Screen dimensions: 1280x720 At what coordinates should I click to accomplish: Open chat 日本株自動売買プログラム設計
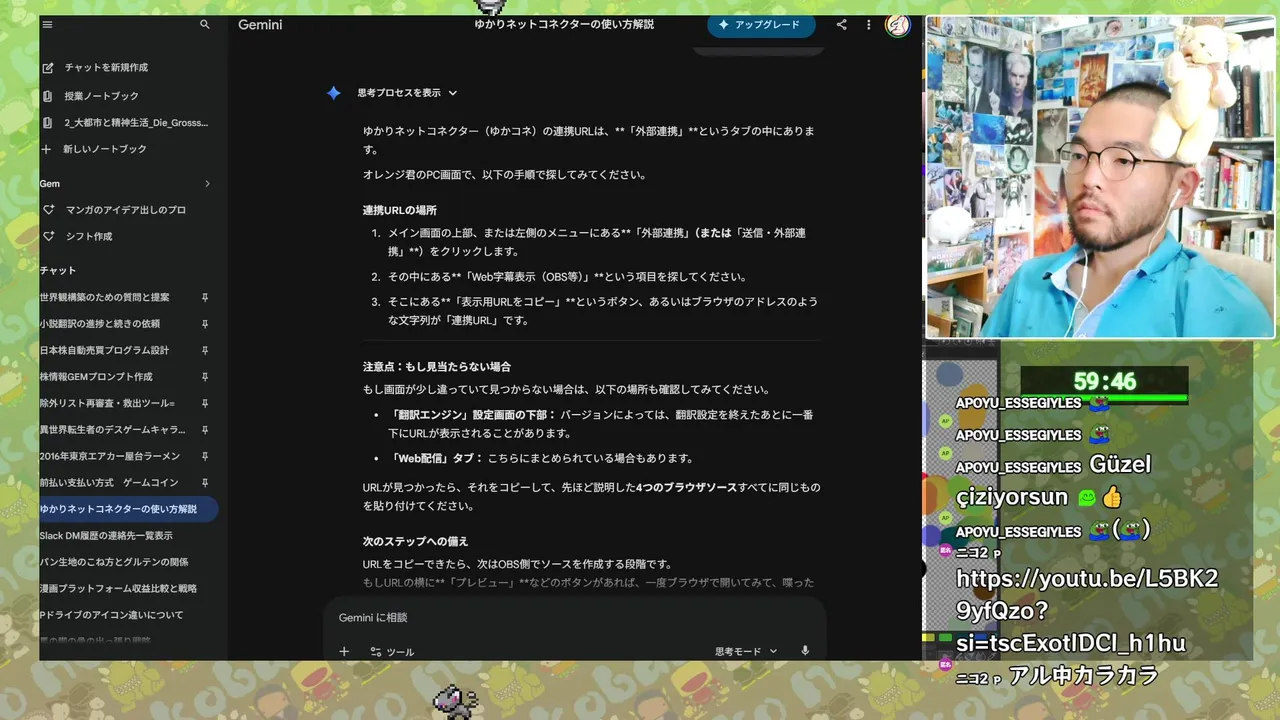pyautogui.click(x=105, y=351)
